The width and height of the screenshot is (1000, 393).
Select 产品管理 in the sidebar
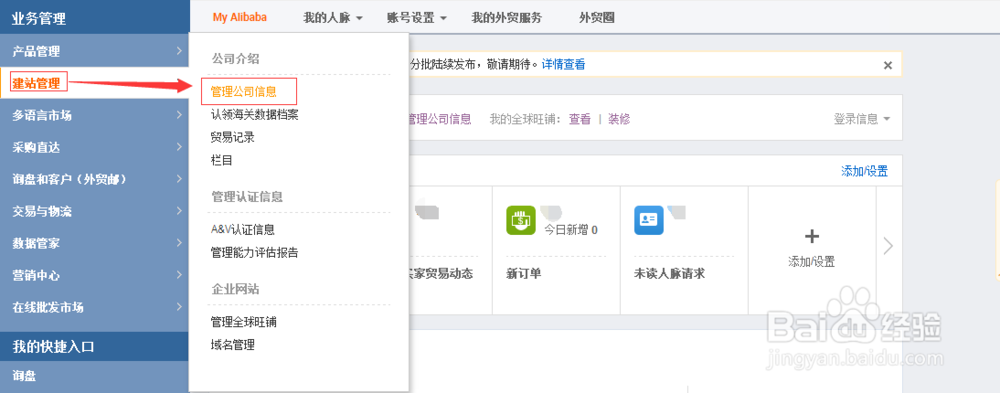coord(36,52)
